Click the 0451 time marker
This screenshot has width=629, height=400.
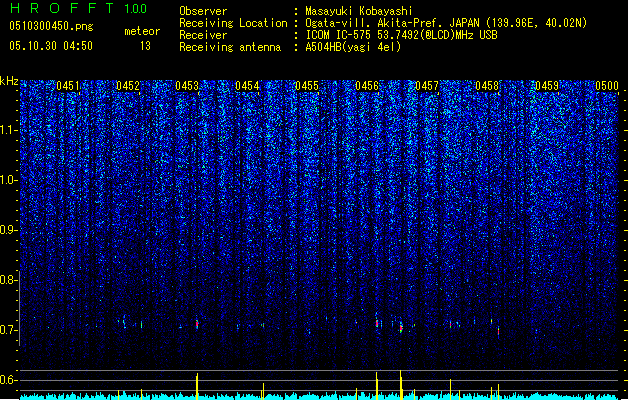pos(68,85)
